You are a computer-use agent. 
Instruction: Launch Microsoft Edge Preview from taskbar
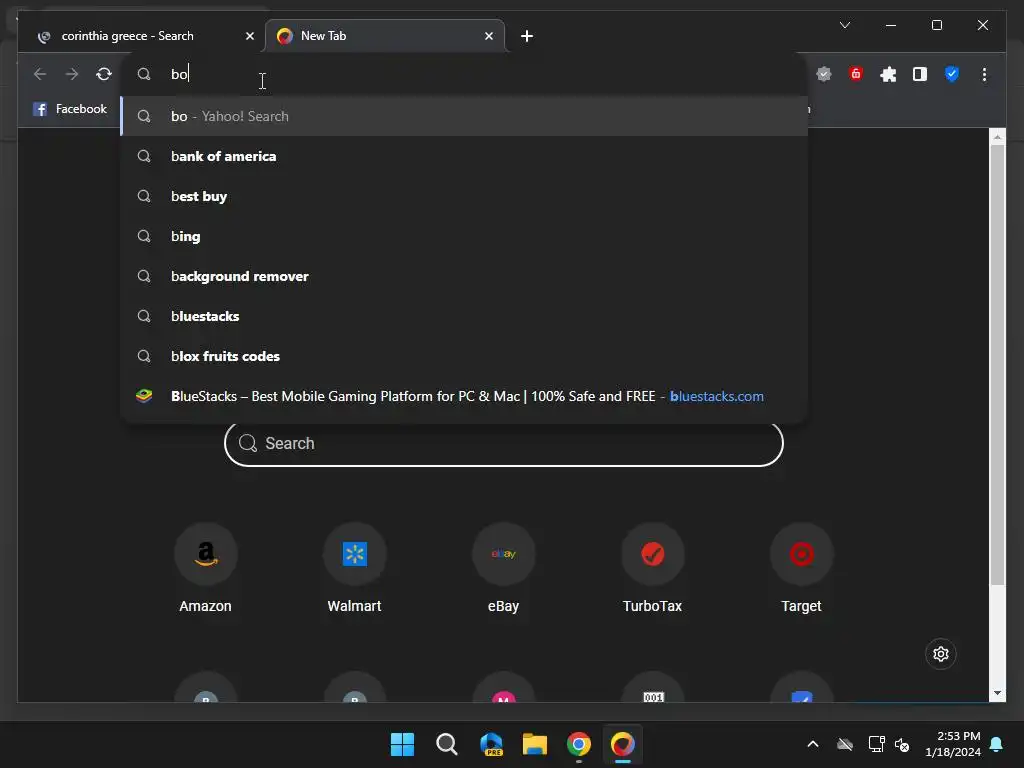click(491, 744)
